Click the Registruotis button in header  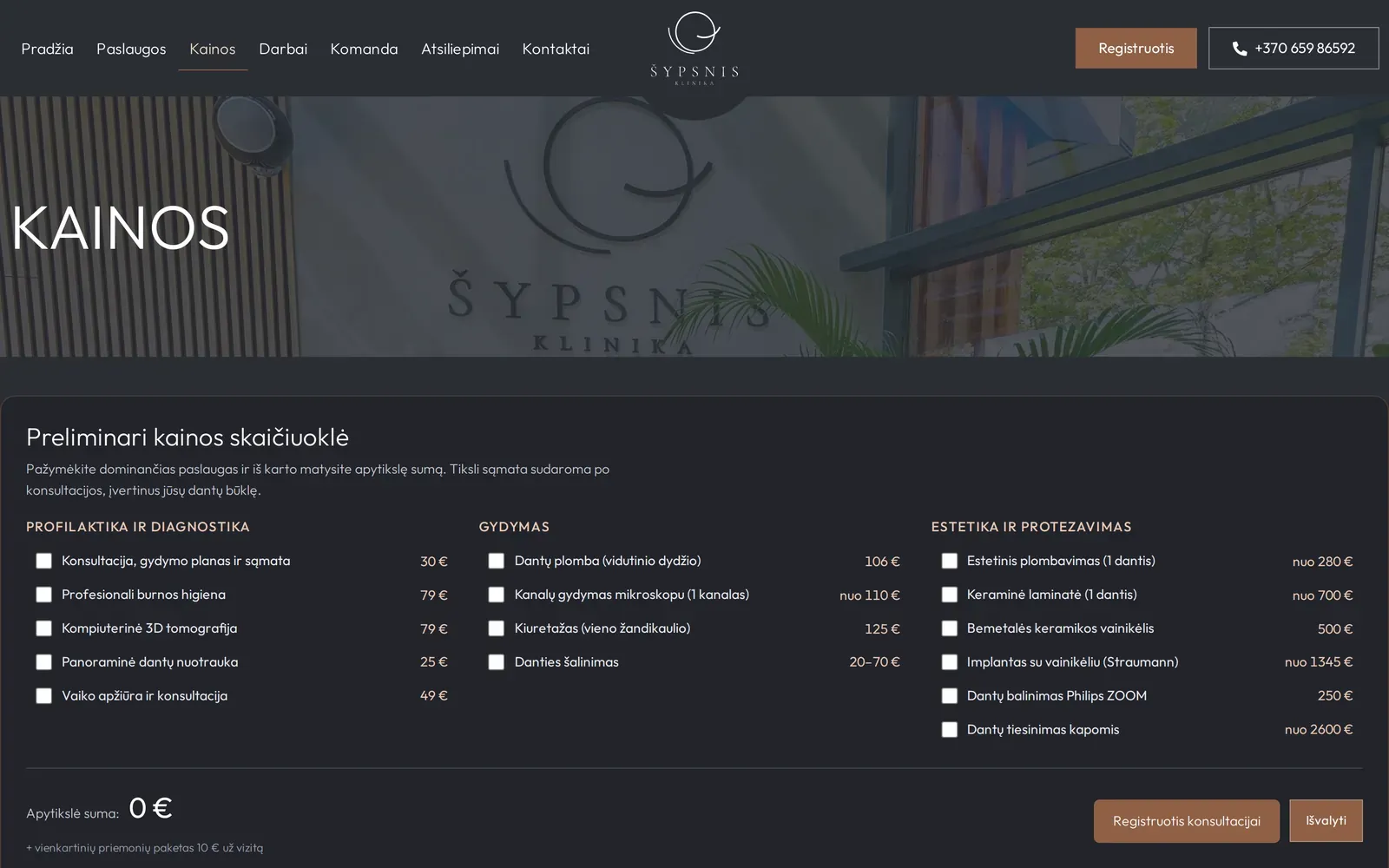pyautogui.click(x=1136, y=48)
